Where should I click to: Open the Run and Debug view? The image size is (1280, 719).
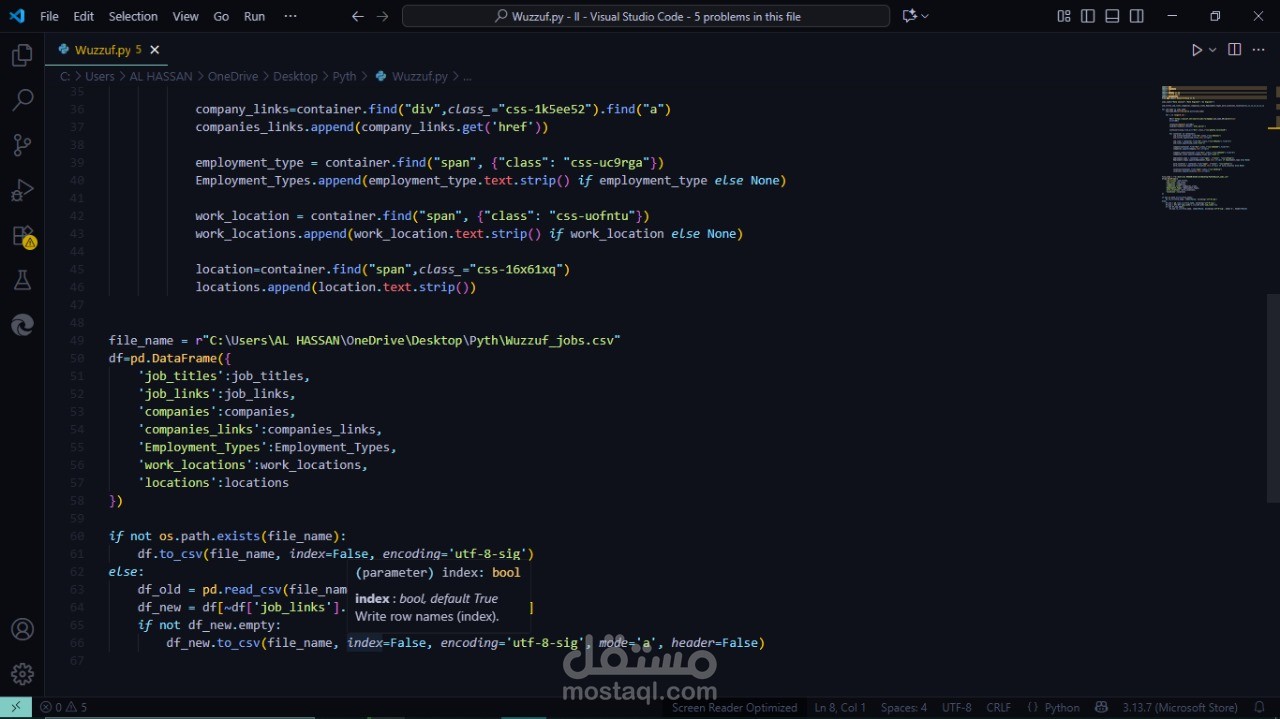(22, 190)
